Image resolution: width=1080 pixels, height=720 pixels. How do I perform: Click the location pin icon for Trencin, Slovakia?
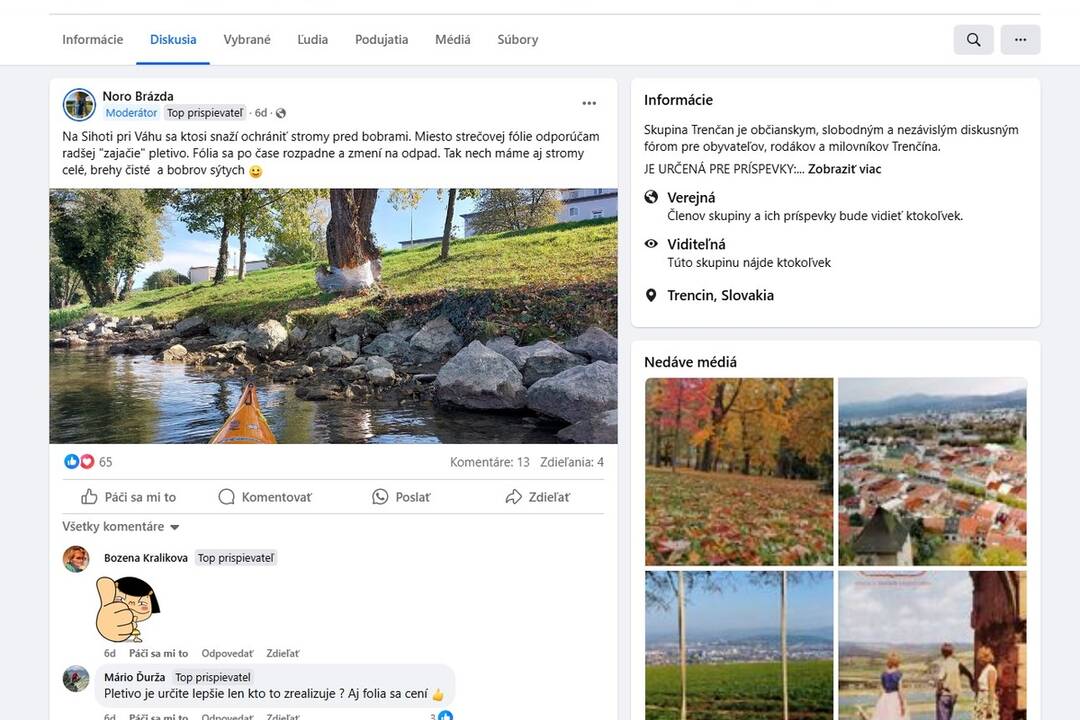(x=650, y=295)
